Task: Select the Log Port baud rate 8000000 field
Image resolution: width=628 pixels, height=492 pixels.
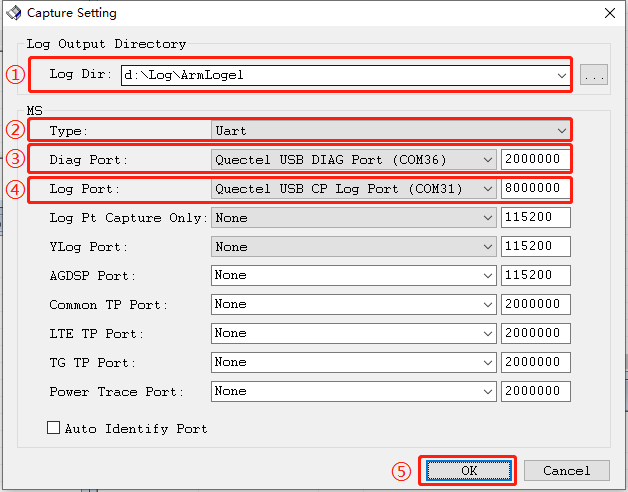Action: tap(535, 189)
